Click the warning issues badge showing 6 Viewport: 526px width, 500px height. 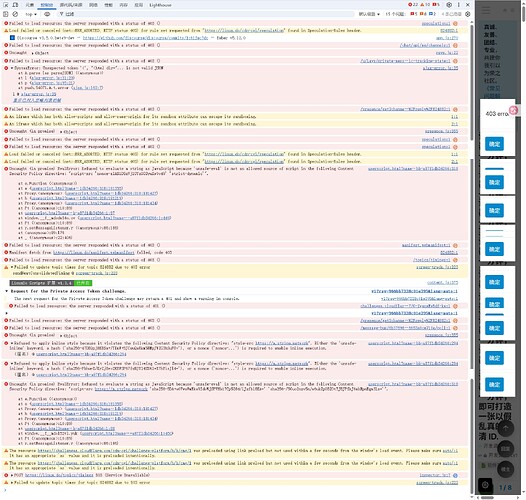[x=423, y=14]
